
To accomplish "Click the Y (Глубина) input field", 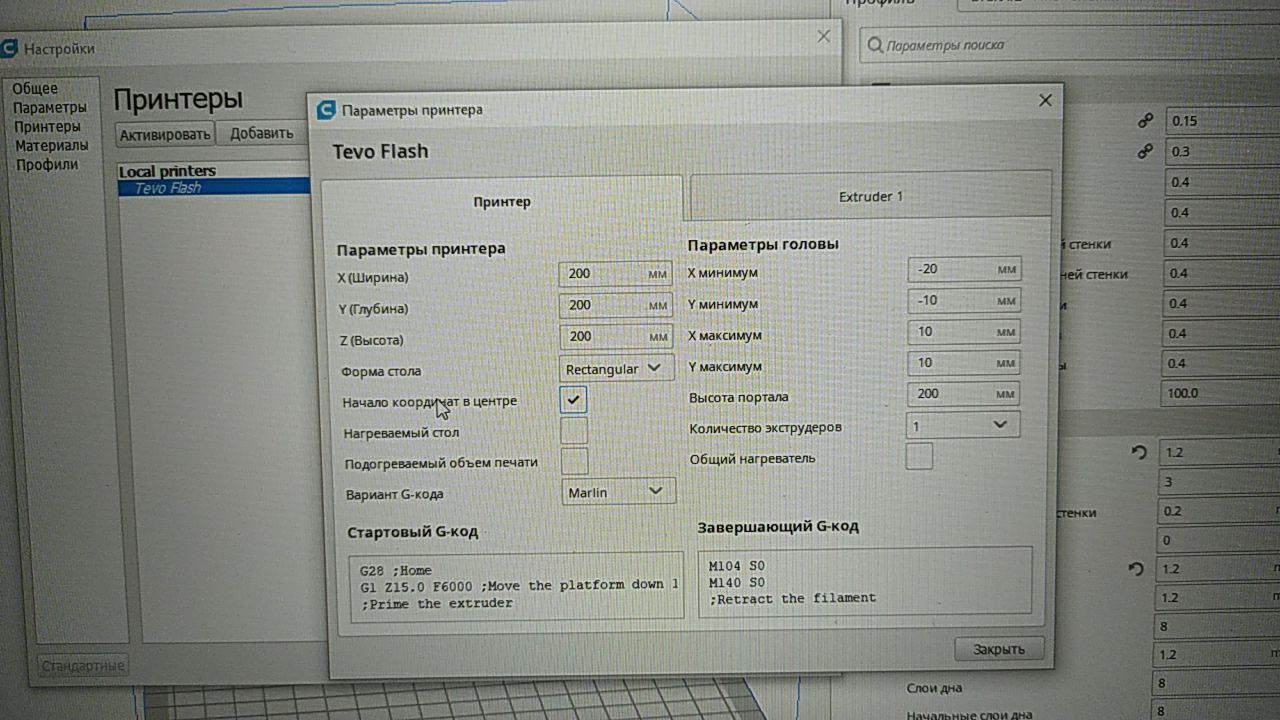I will 615,305.
